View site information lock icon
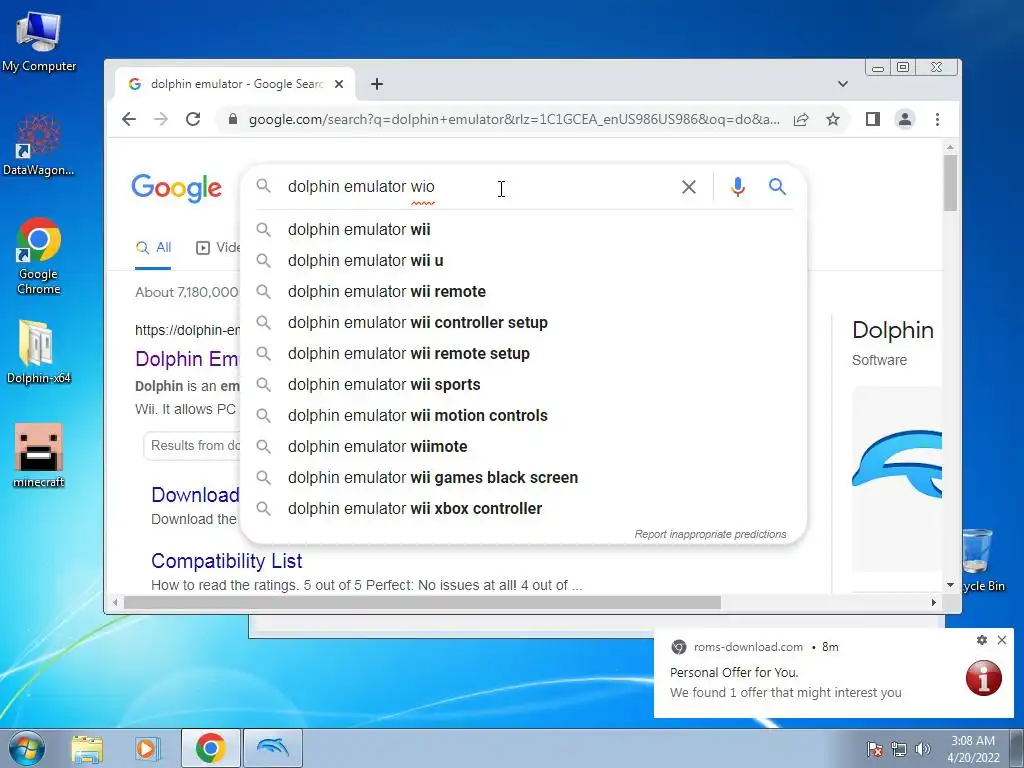Image resolution: width=1024 pixels, height=768 pixels. tap(232, 119)
